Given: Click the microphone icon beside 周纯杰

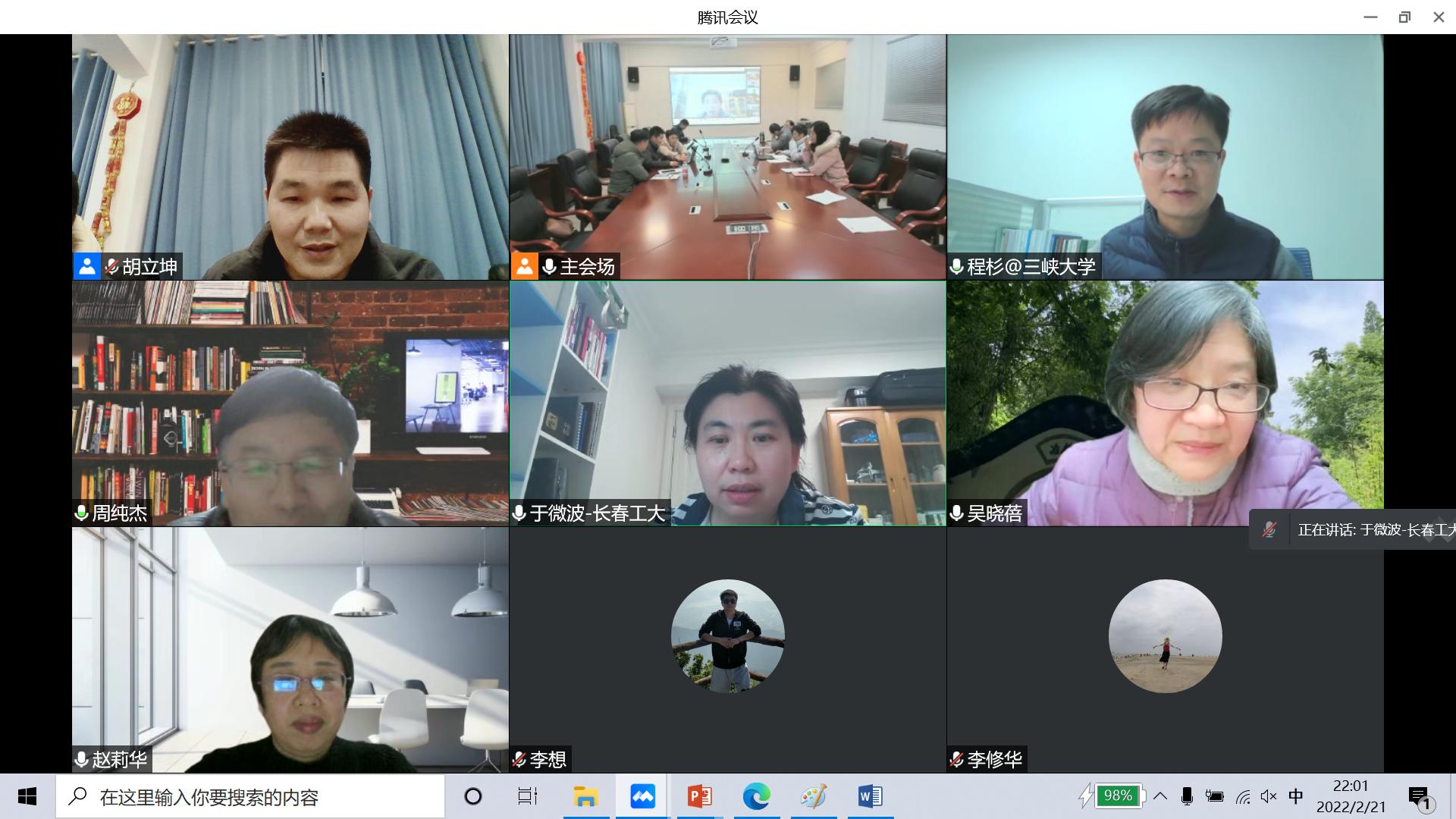Looking at the screenshot, I should pyautogui.click(x=82, y=513).
